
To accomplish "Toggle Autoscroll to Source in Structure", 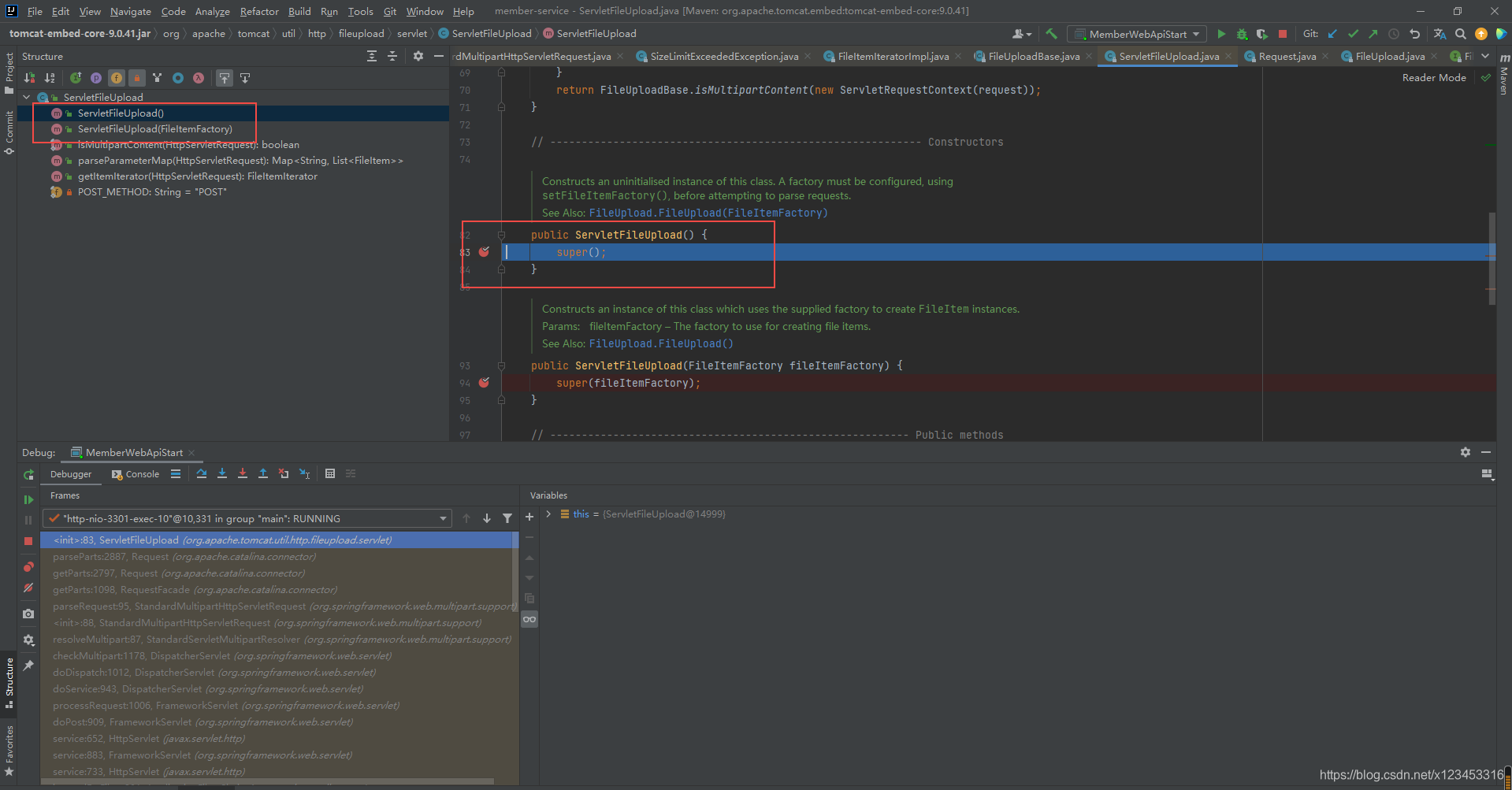I will pyautogui.click(x=225, y=78).
